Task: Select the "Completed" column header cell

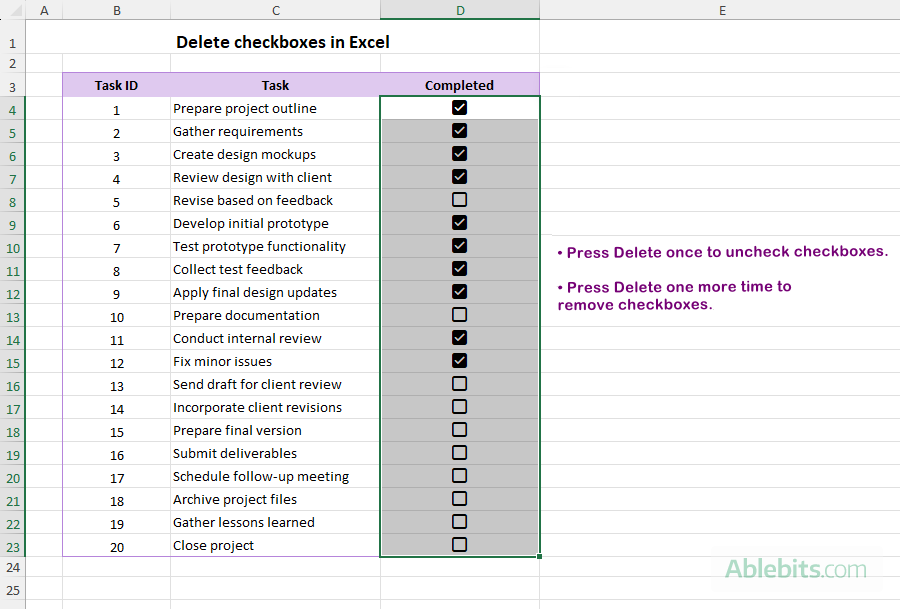Action: tap(459, 85)
